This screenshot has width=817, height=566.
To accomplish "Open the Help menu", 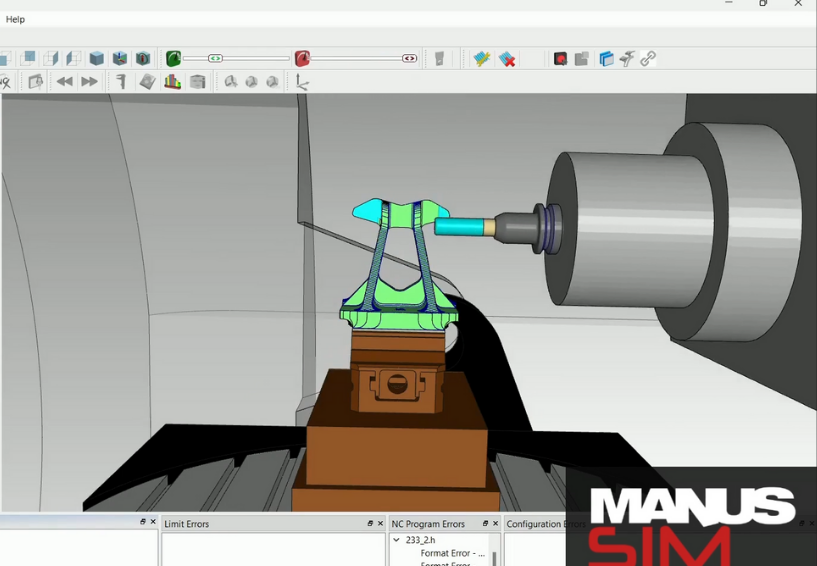I will (15, 19).
